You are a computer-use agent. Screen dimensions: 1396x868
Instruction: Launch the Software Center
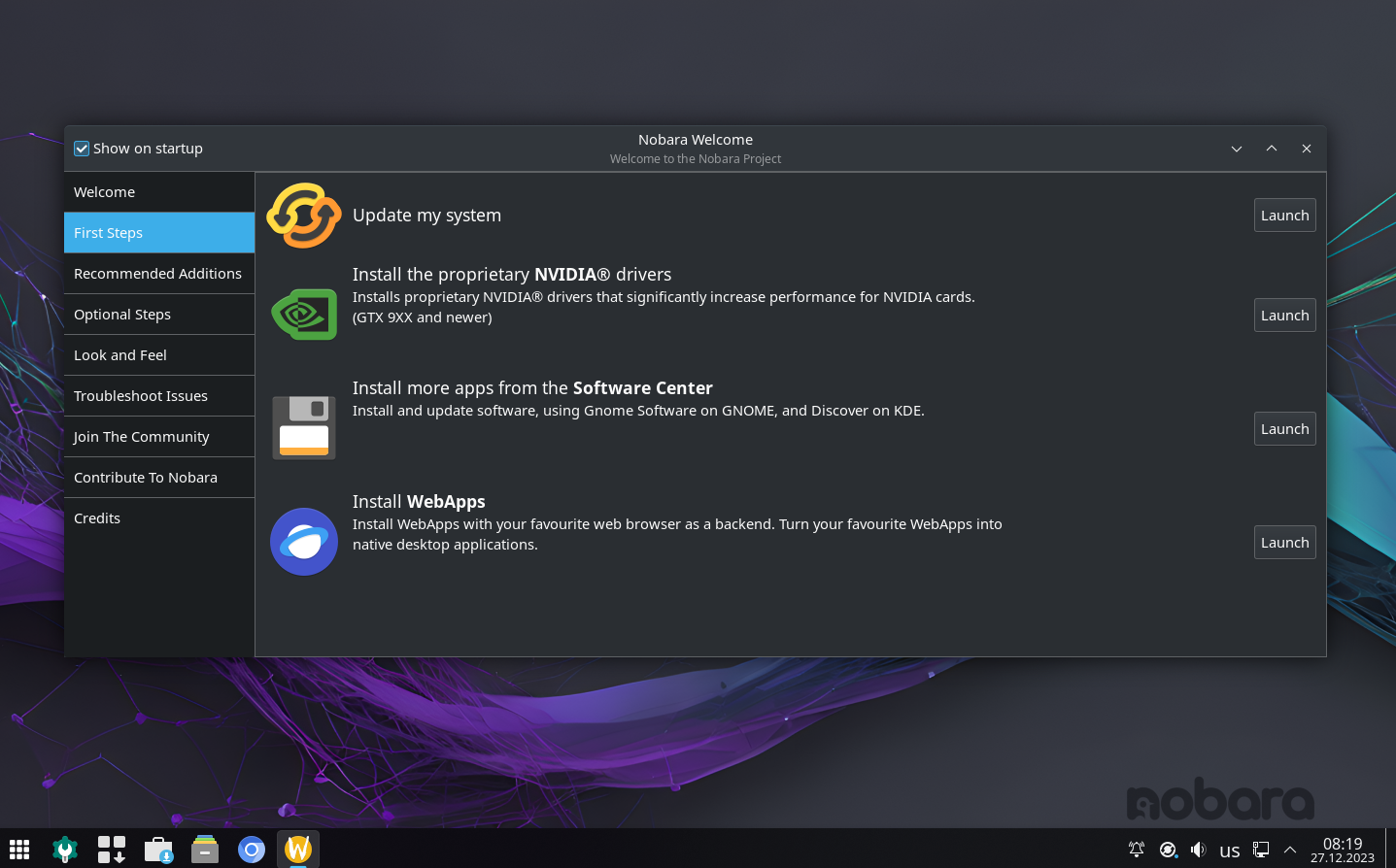click(x=1284, y=429)
